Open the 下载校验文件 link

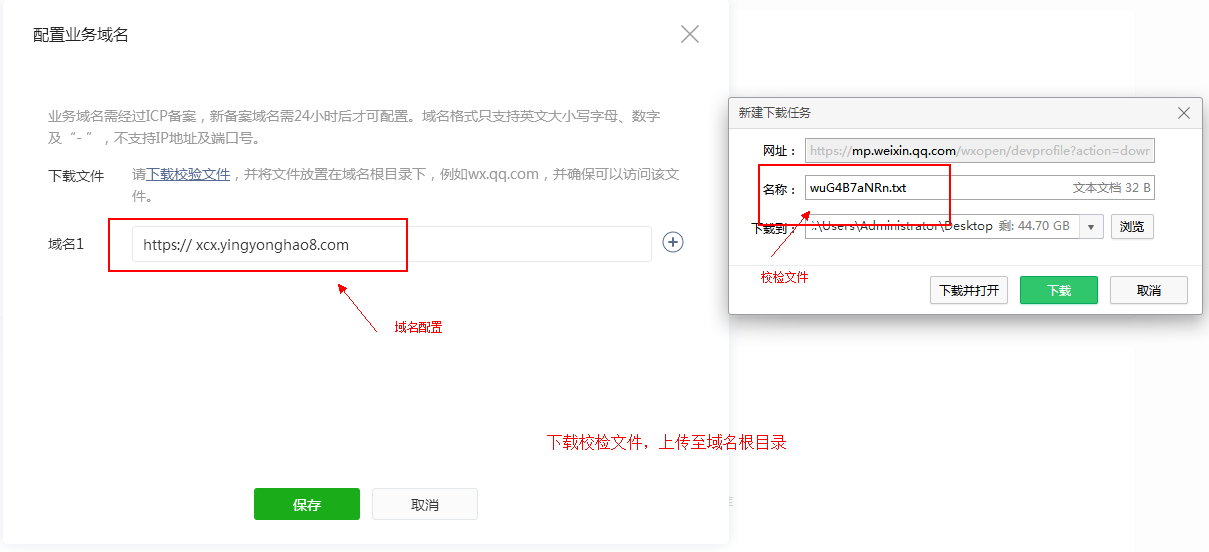(188, 174)
